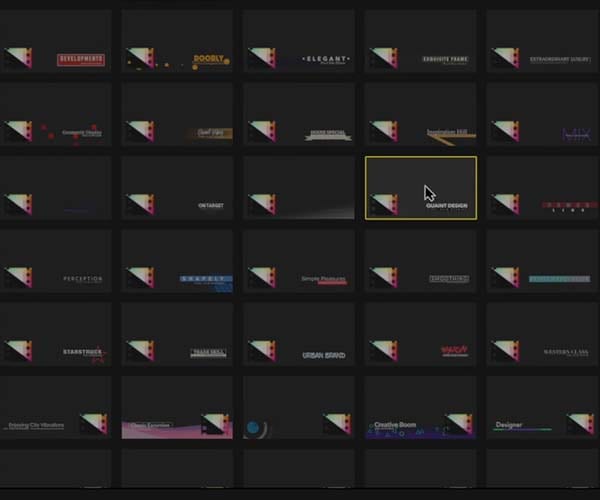Select the DEVELOPMENTS red-boxed title thumbnail

[x=55, y=41]
